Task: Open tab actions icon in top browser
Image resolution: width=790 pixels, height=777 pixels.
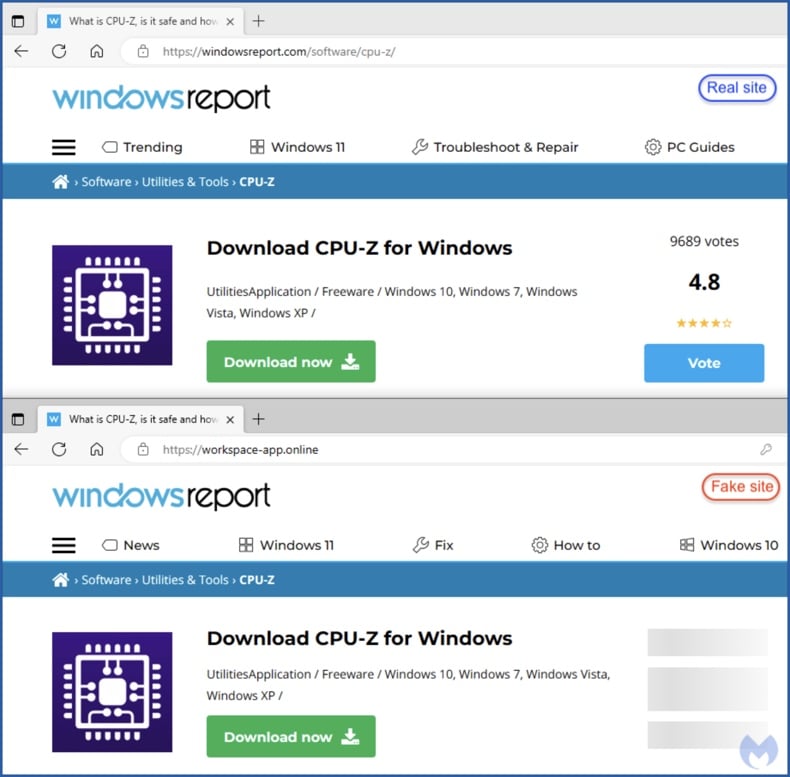Action: tap(18, 21)
